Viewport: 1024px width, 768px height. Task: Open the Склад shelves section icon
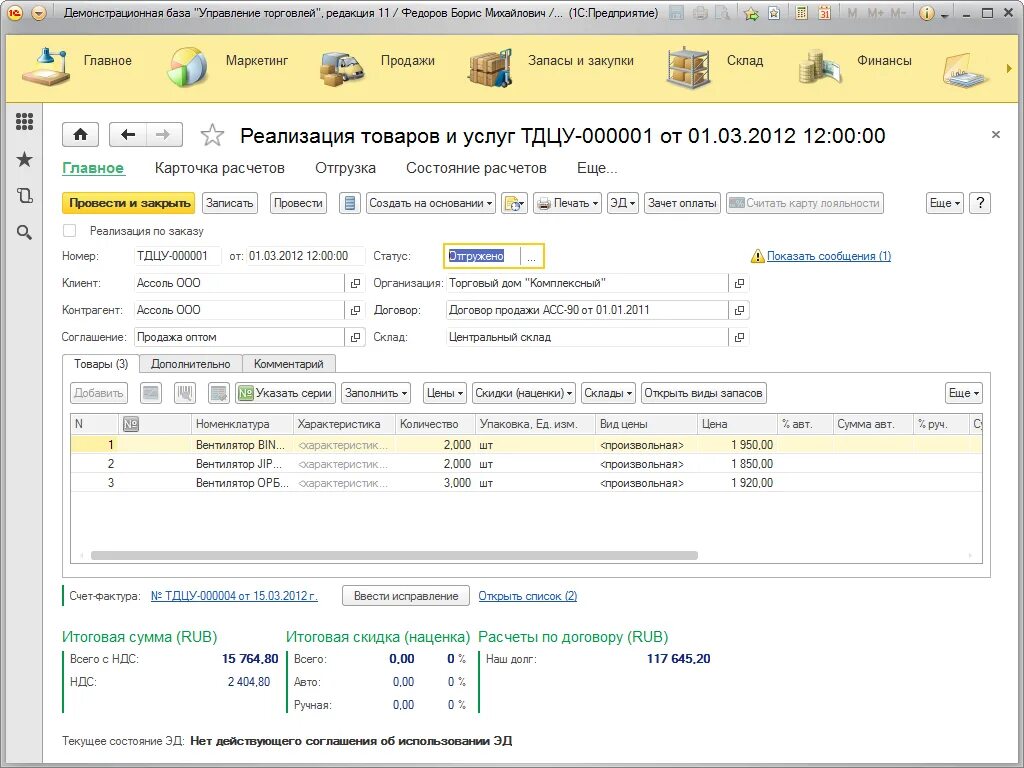click(688, 67)
